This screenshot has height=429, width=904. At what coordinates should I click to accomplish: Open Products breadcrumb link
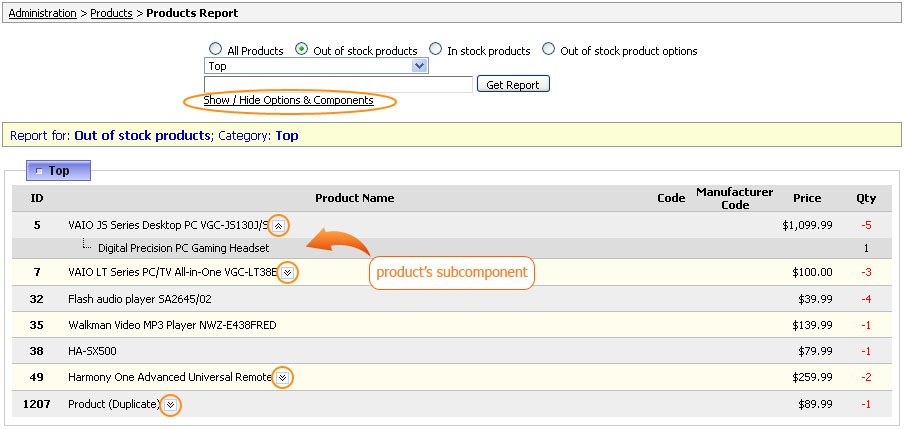(x=111, y=13)
